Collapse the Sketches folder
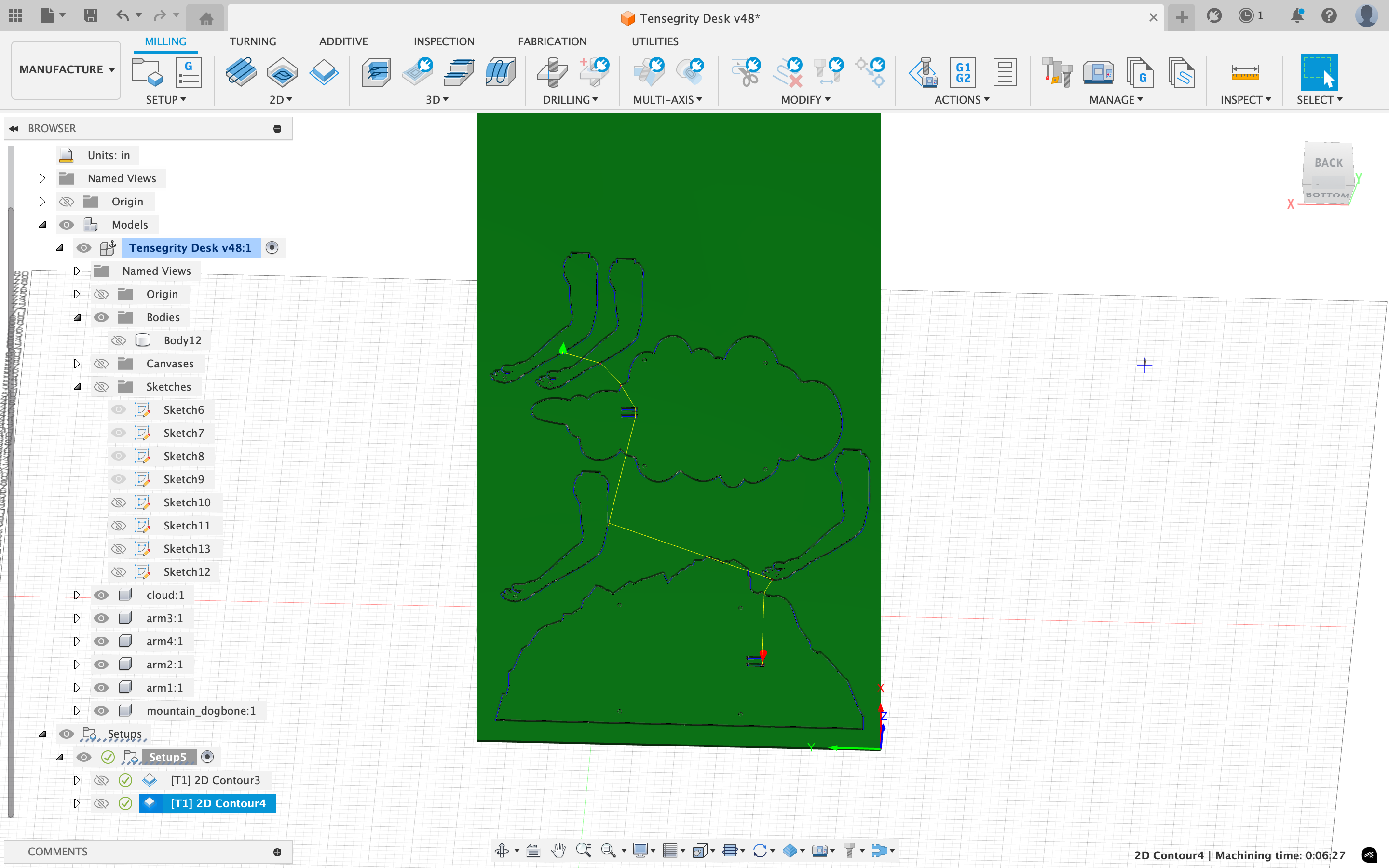This screenshot has width=1389, height=868. (x=77, y=386)
